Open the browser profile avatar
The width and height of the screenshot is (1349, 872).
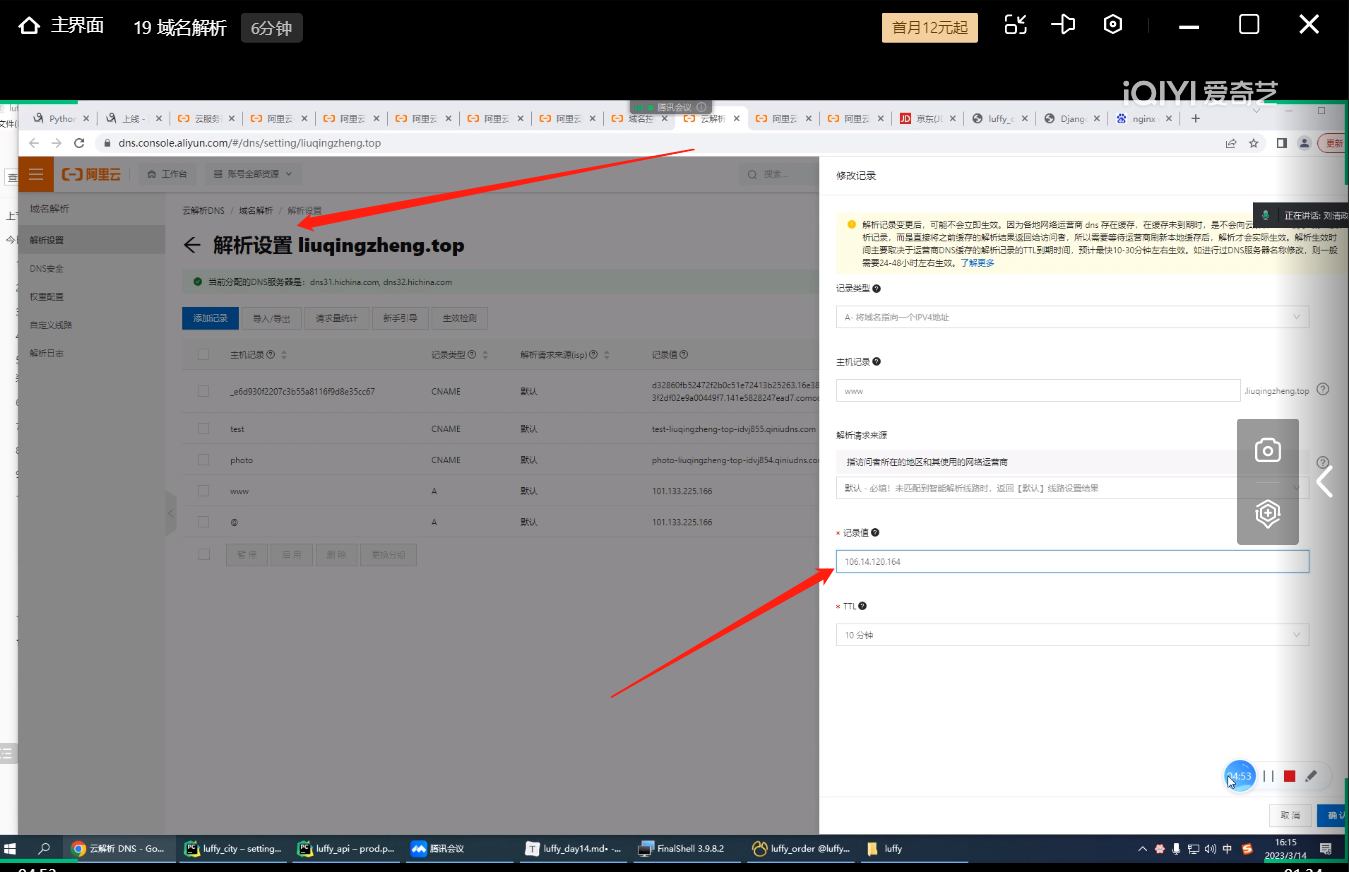click(x=1304, y=143)
